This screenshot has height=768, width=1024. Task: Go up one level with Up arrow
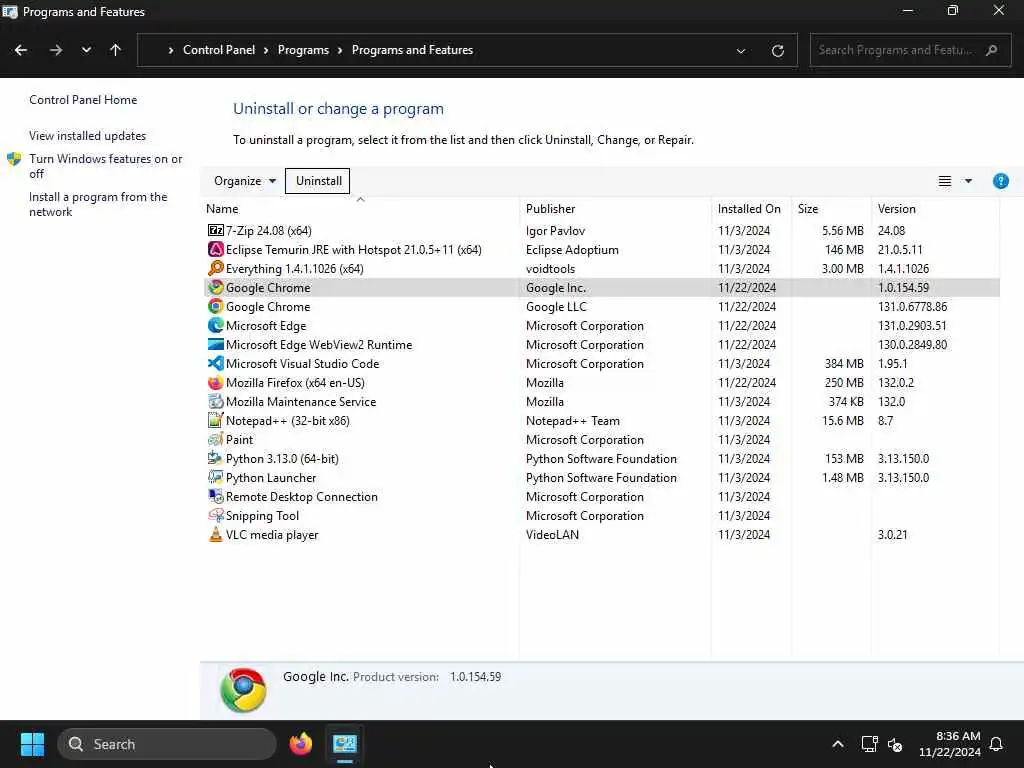tap(116, 50)
